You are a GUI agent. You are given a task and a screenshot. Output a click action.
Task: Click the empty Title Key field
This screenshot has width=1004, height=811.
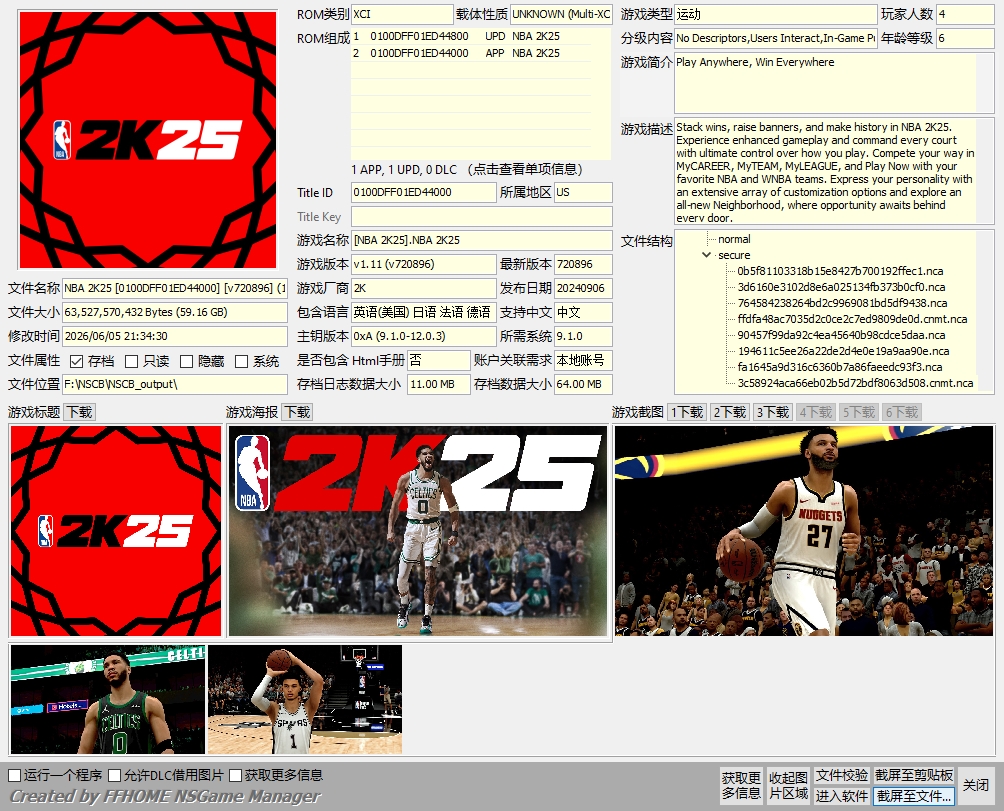482,216
